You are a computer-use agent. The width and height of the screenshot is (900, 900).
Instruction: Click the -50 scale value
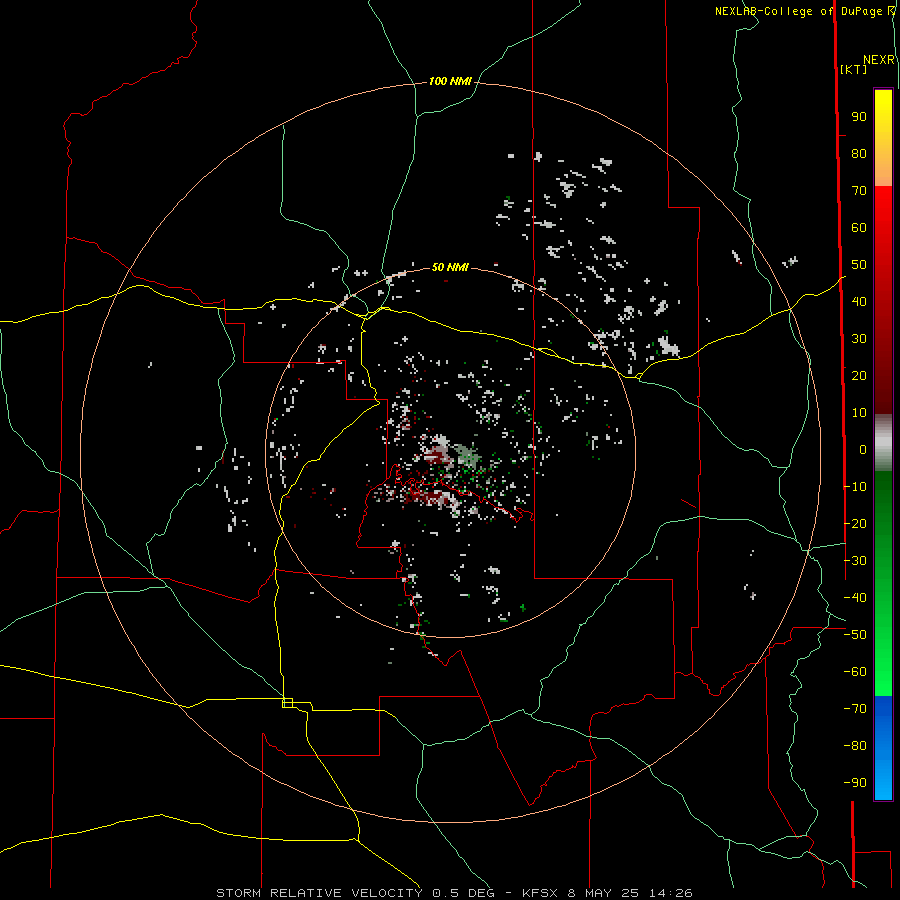855,635
